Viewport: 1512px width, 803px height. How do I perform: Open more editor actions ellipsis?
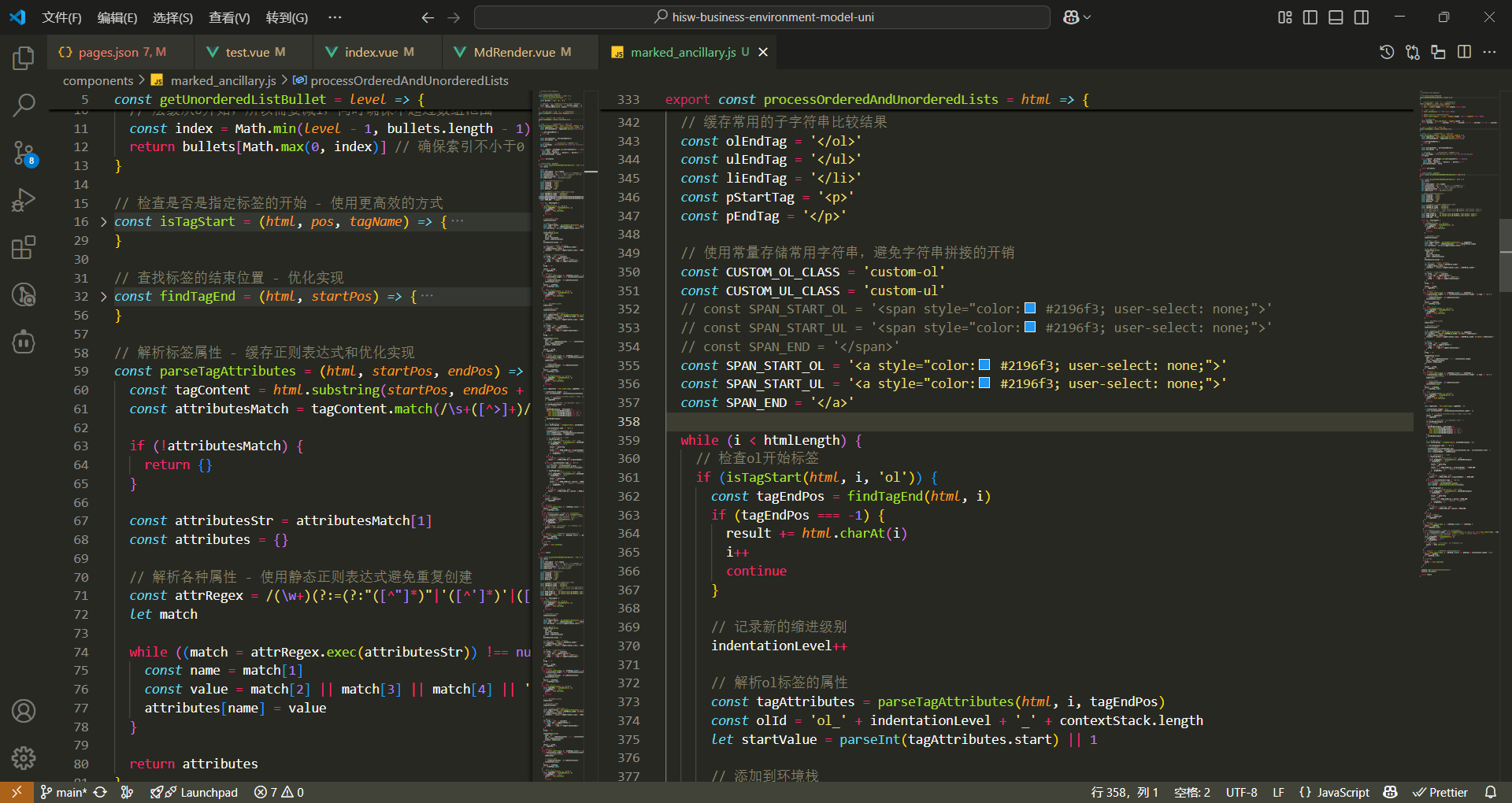coord(1489,52)
